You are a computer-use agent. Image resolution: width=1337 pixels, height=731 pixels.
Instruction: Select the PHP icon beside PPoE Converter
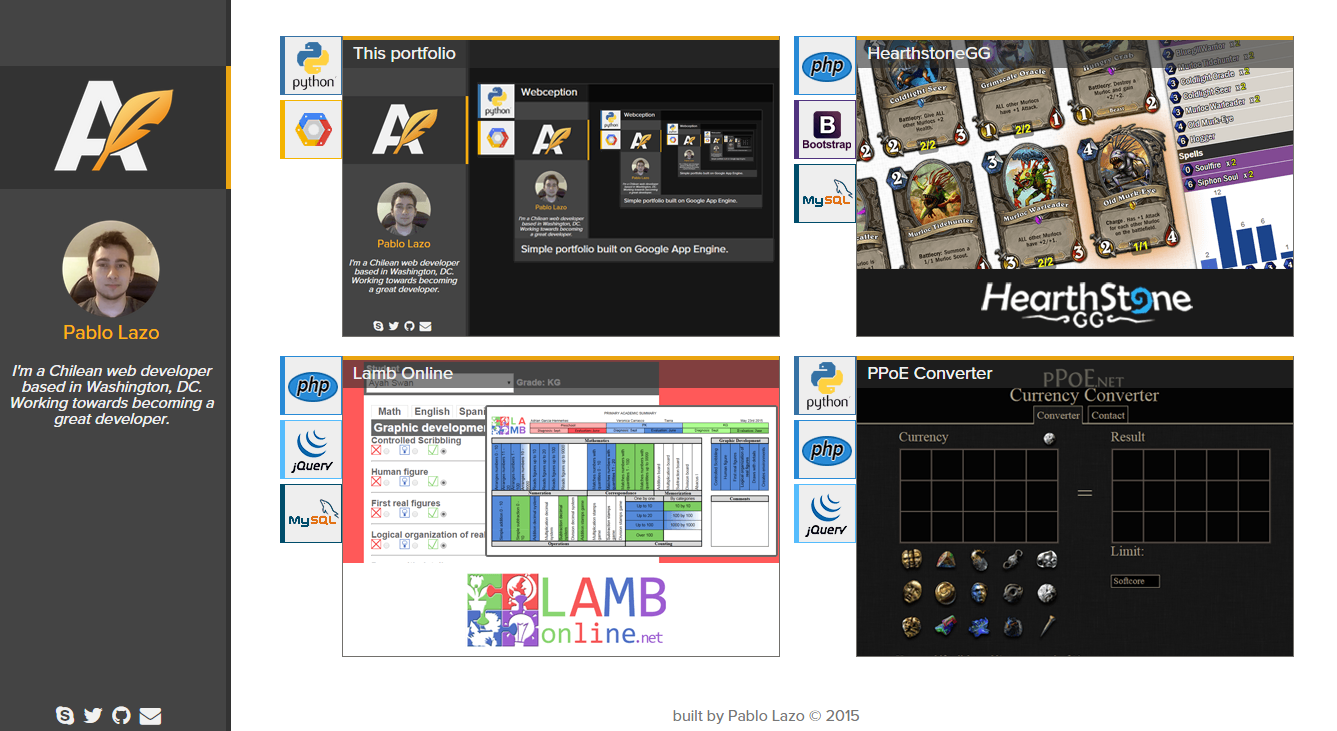(x=825, y=450)
